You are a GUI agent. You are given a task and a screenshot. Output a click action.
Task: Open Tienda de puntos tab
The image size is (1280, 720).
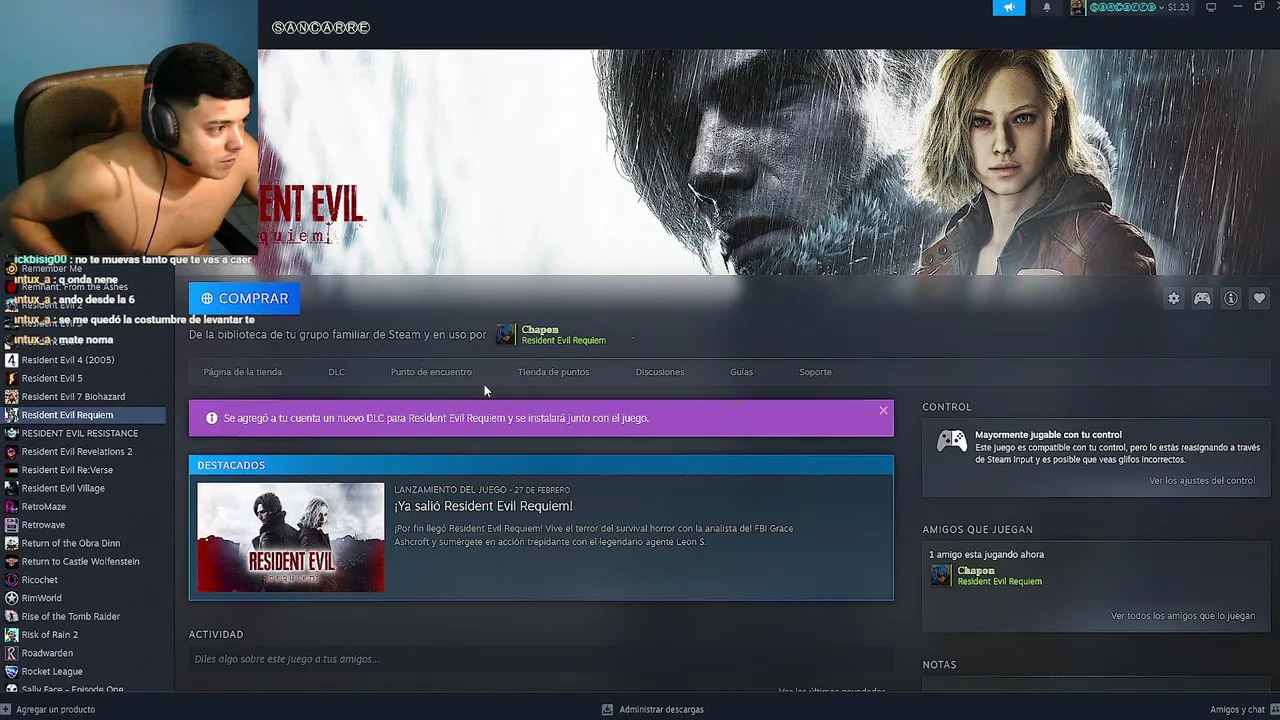pyautogui.click(x=553, y=372)
